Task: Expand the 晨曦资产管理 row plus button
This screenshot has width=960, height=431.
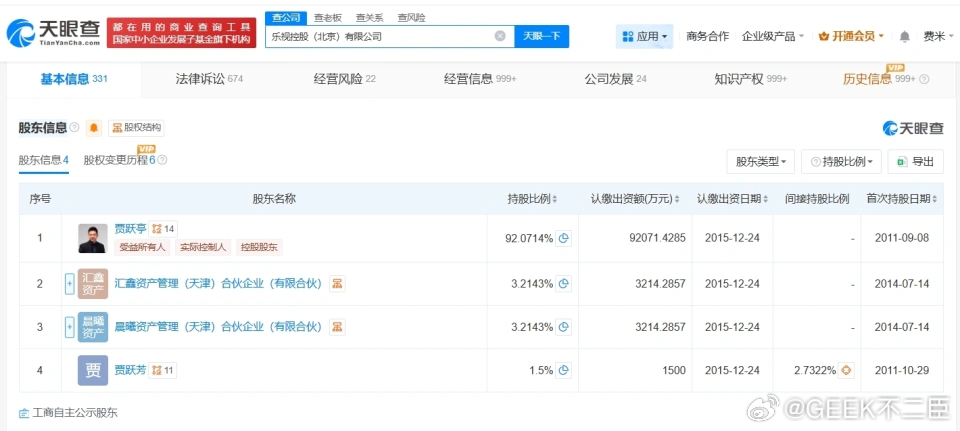Action: (70, 327)
